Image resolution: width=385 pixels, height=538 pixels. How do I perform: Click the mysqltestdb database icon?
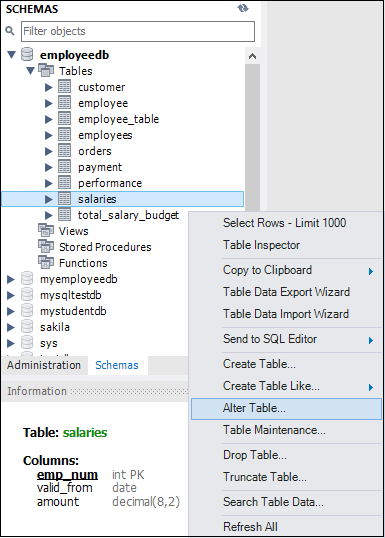point(27,294)
